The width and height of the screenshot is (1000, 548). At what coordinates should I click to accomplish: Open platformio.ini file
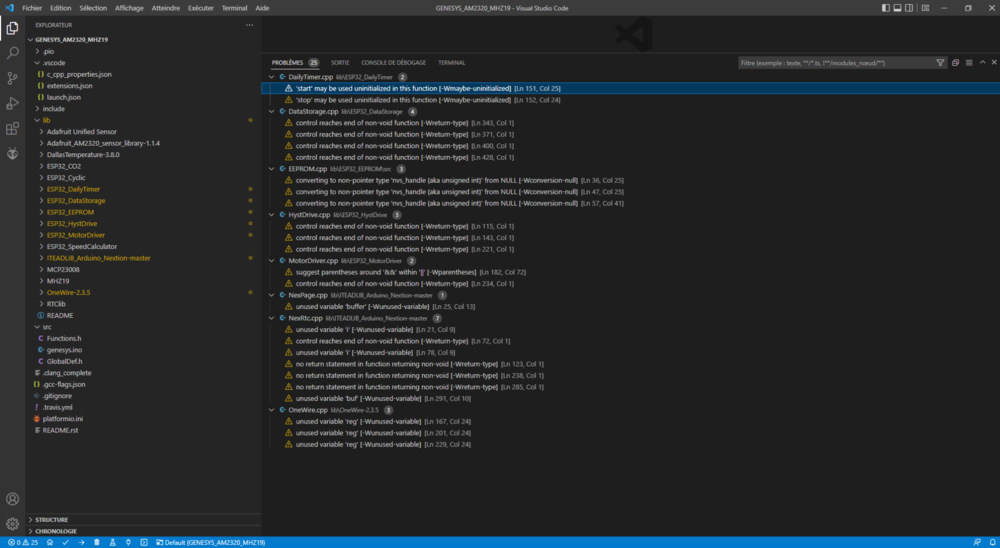63,418
